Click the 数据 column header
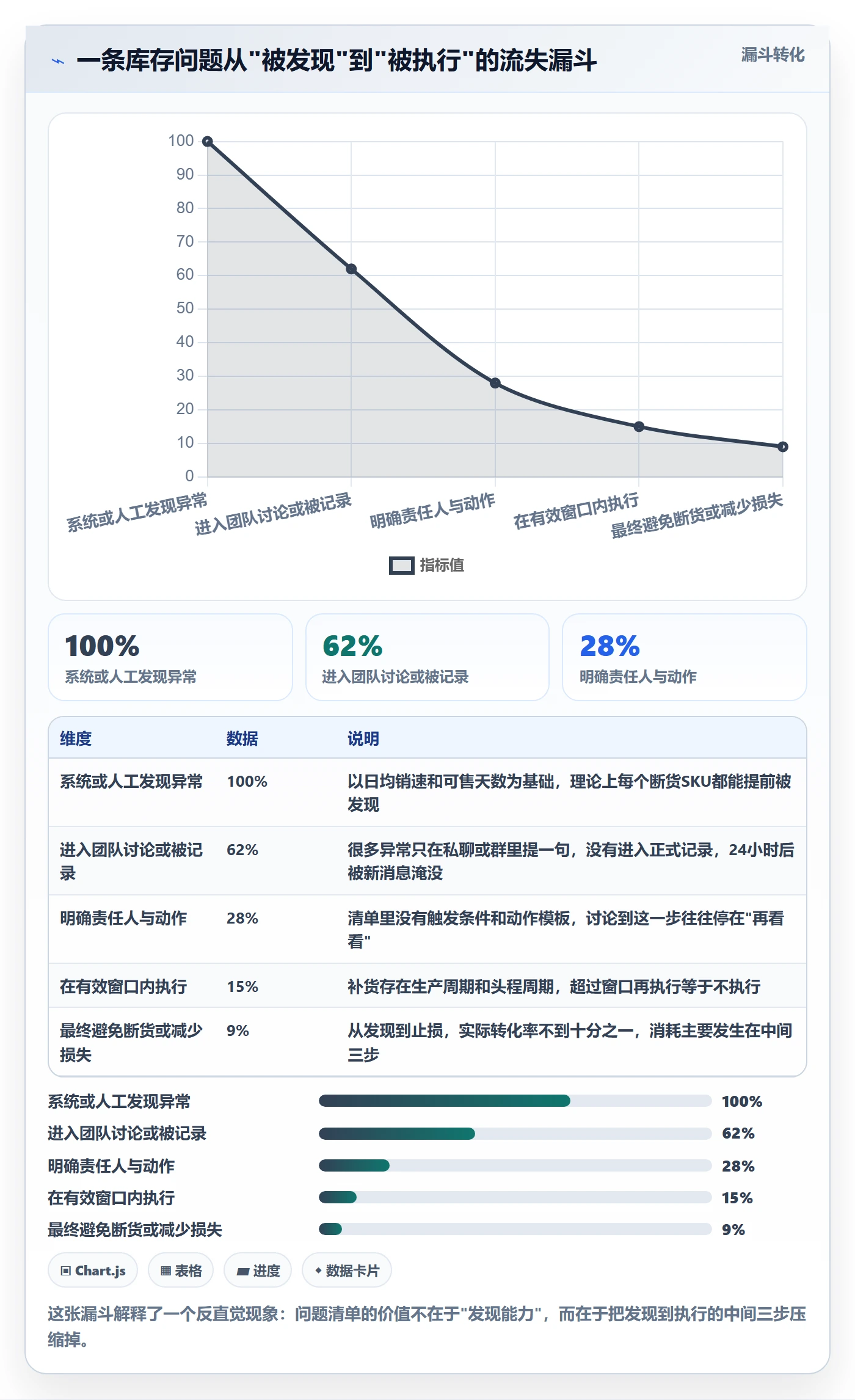 click(242, 738)
